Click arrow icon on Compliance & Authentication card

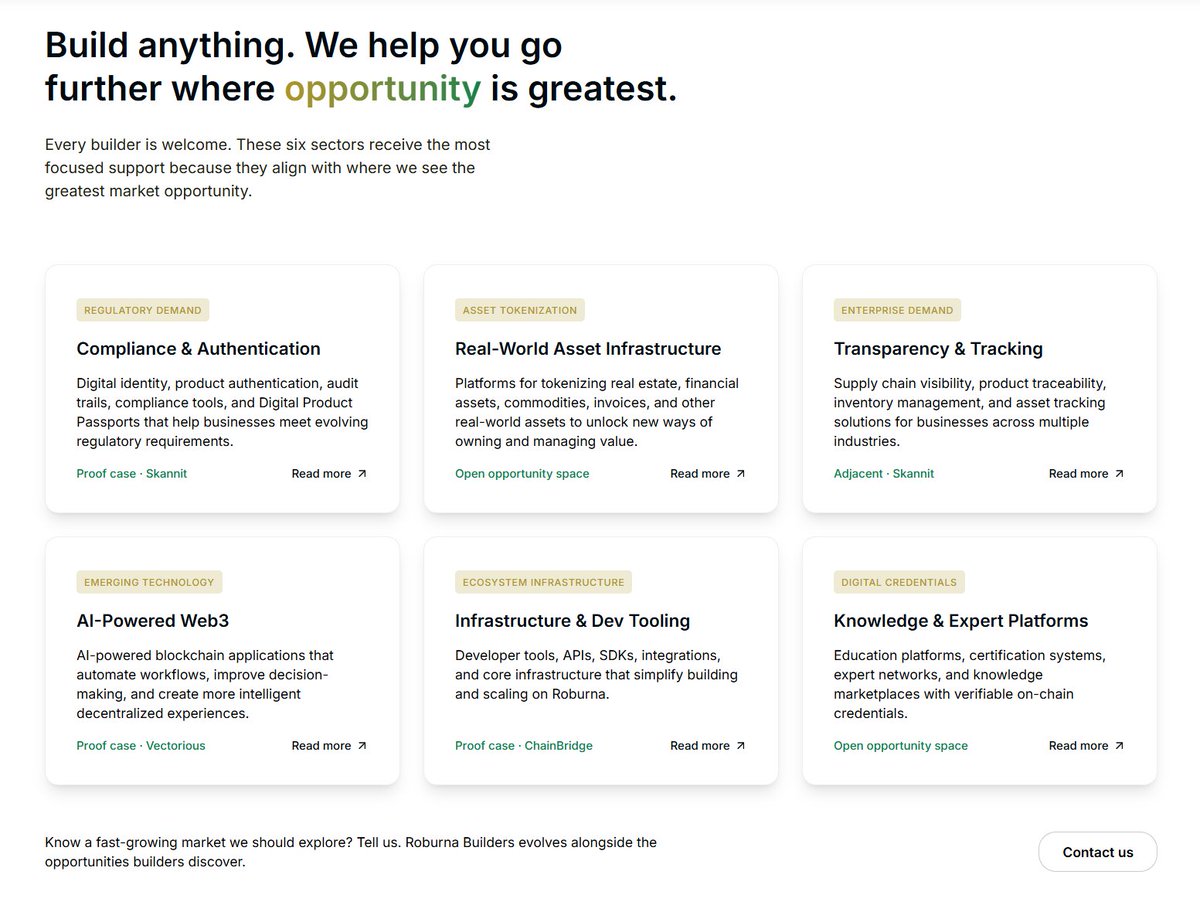tap(362, 474)
